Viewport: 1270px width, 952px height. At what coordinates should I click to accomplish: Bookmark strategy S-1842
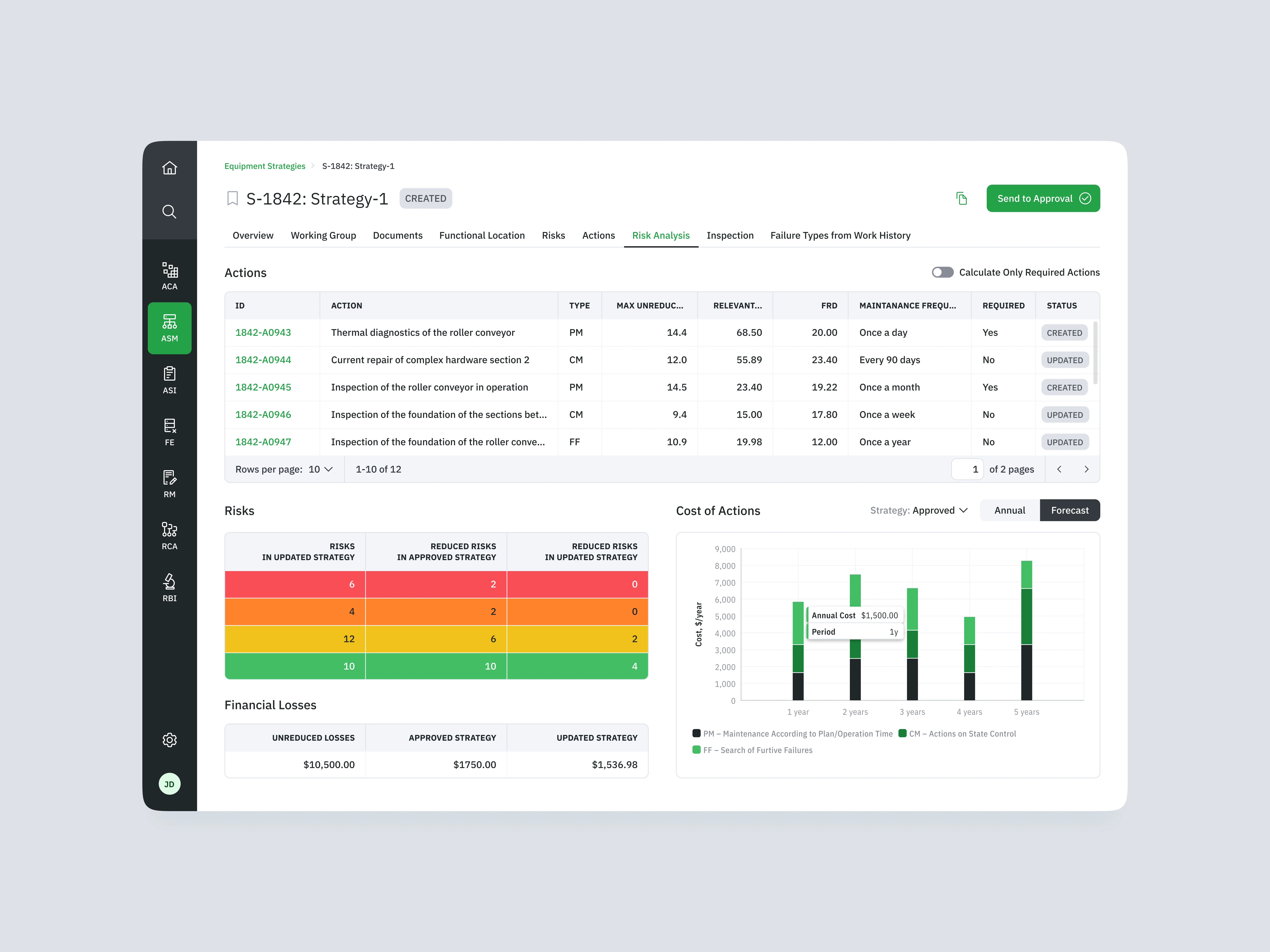point(232,199)
